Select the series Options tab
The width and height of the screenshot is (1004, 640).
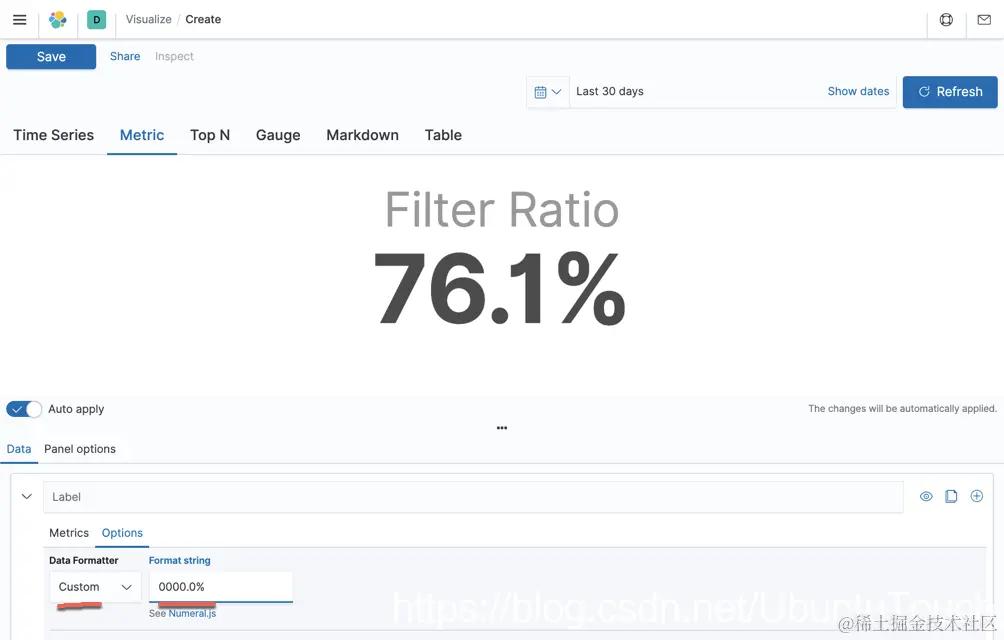[122, 532]
